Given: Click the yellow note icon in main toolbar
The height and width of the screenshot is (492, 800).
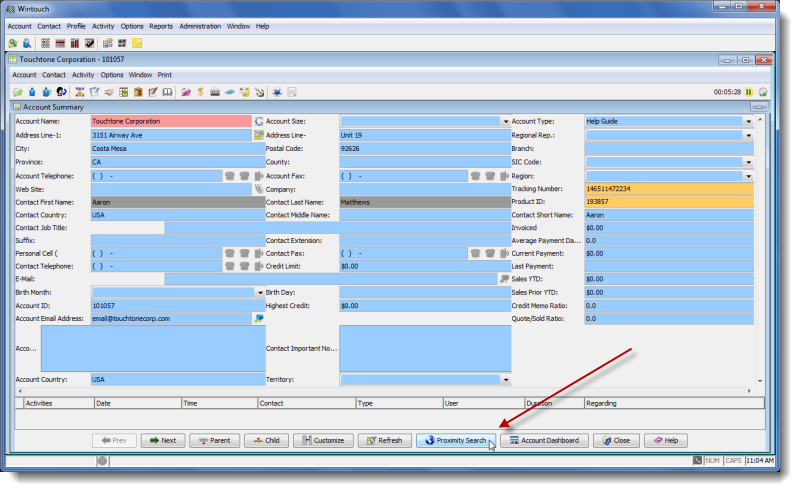Looking at the screenshot, I should point(137,43).
